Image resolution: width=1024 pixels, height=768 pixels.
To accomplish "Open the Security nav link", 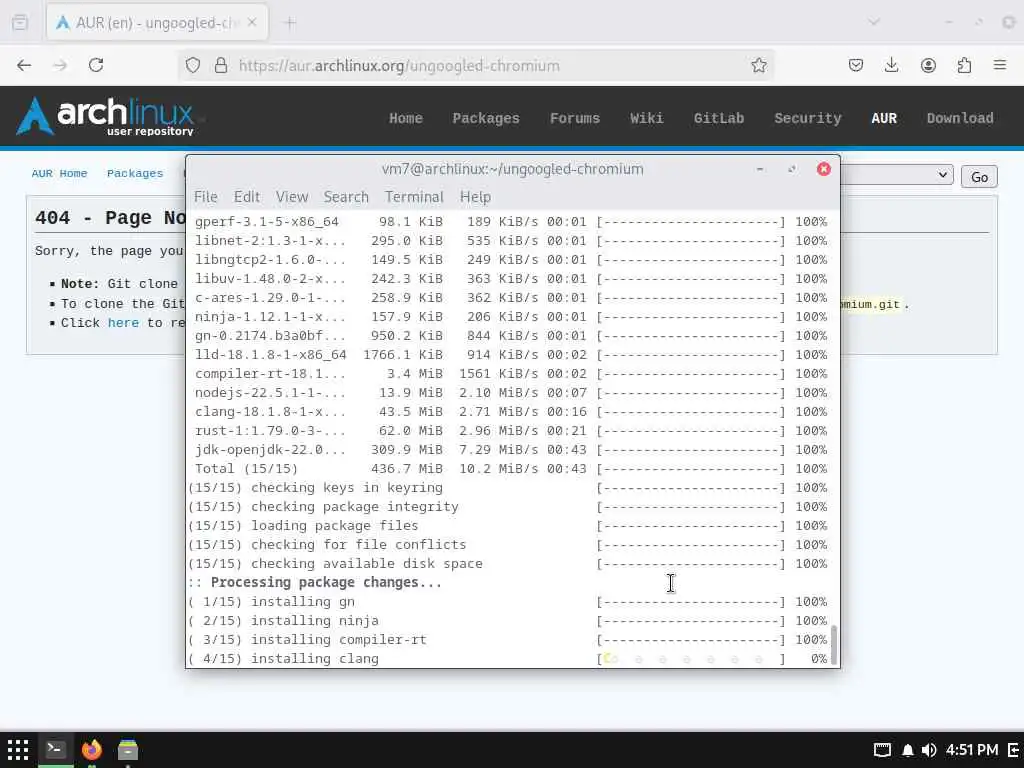I will coord(808,118).
